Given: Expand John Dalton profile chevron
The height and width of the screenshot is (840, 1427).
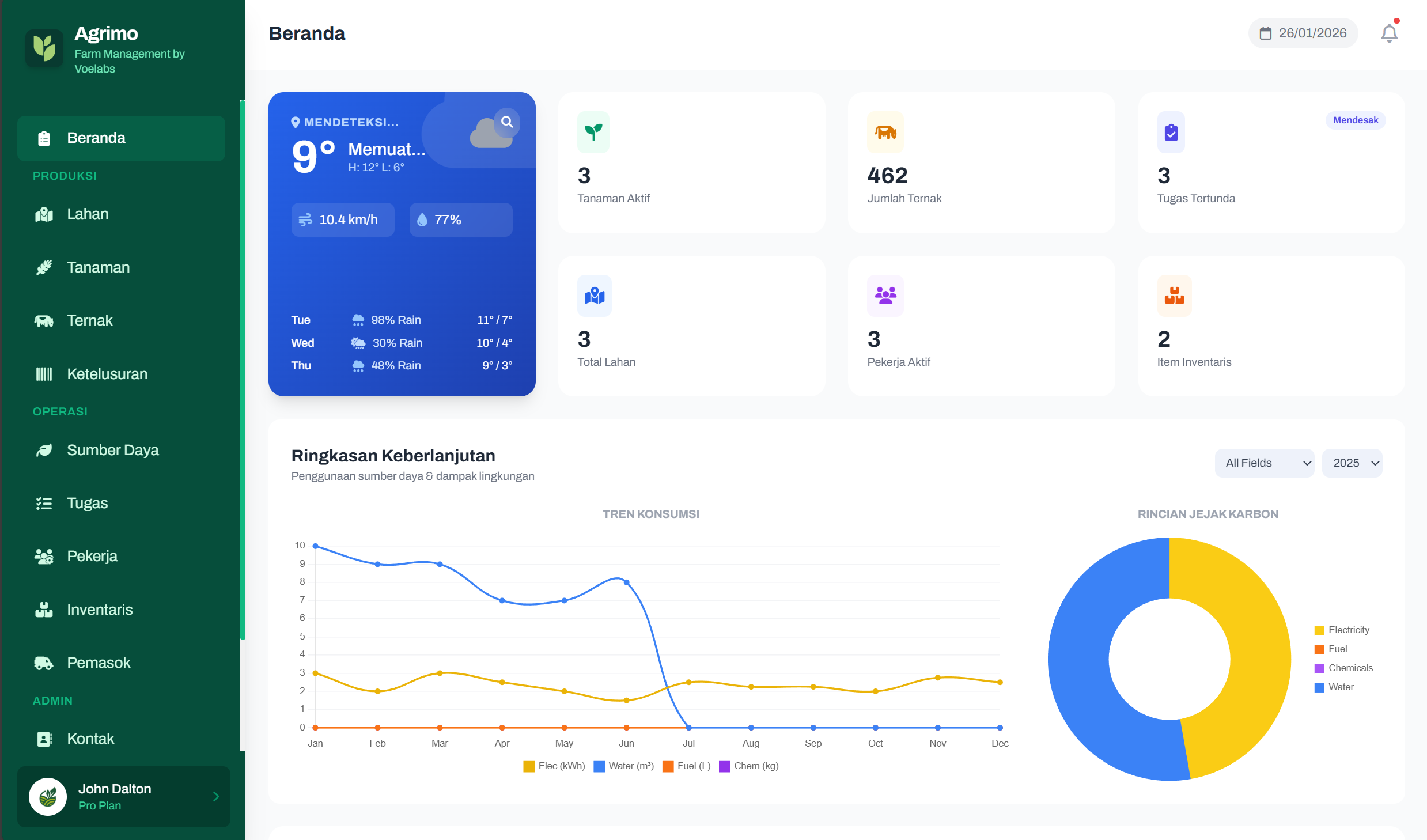Looking at the screenshot, I should click(216, 796).
